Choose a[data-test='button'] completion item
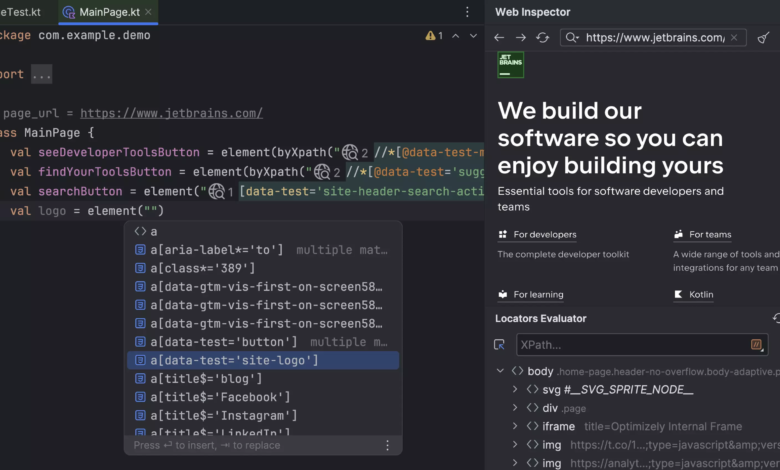780x470 pixels. pos(263,342)
